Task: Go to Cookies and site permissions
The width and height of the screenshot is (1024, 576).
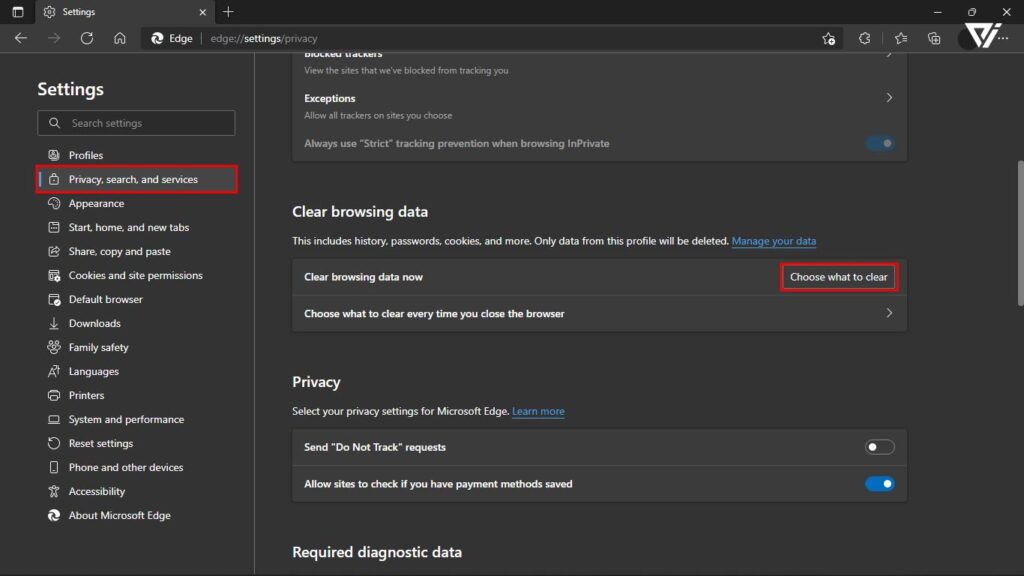Action: coord(136,276)
